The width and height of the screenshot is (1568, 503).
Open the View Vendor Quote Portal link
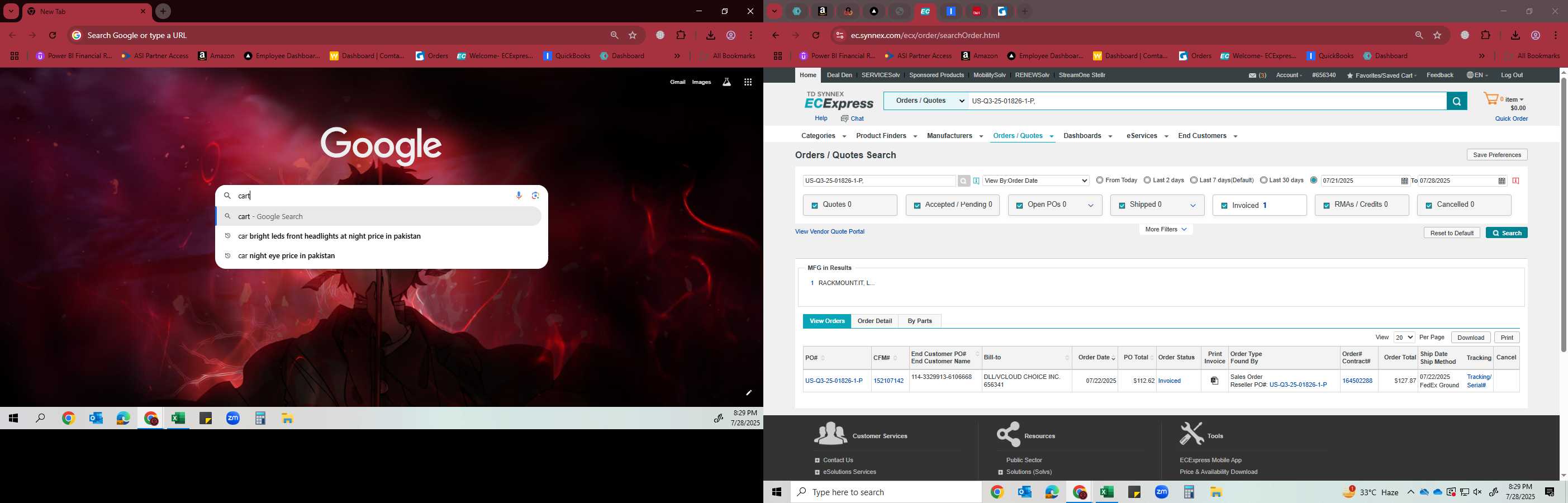tap(829, 231)
